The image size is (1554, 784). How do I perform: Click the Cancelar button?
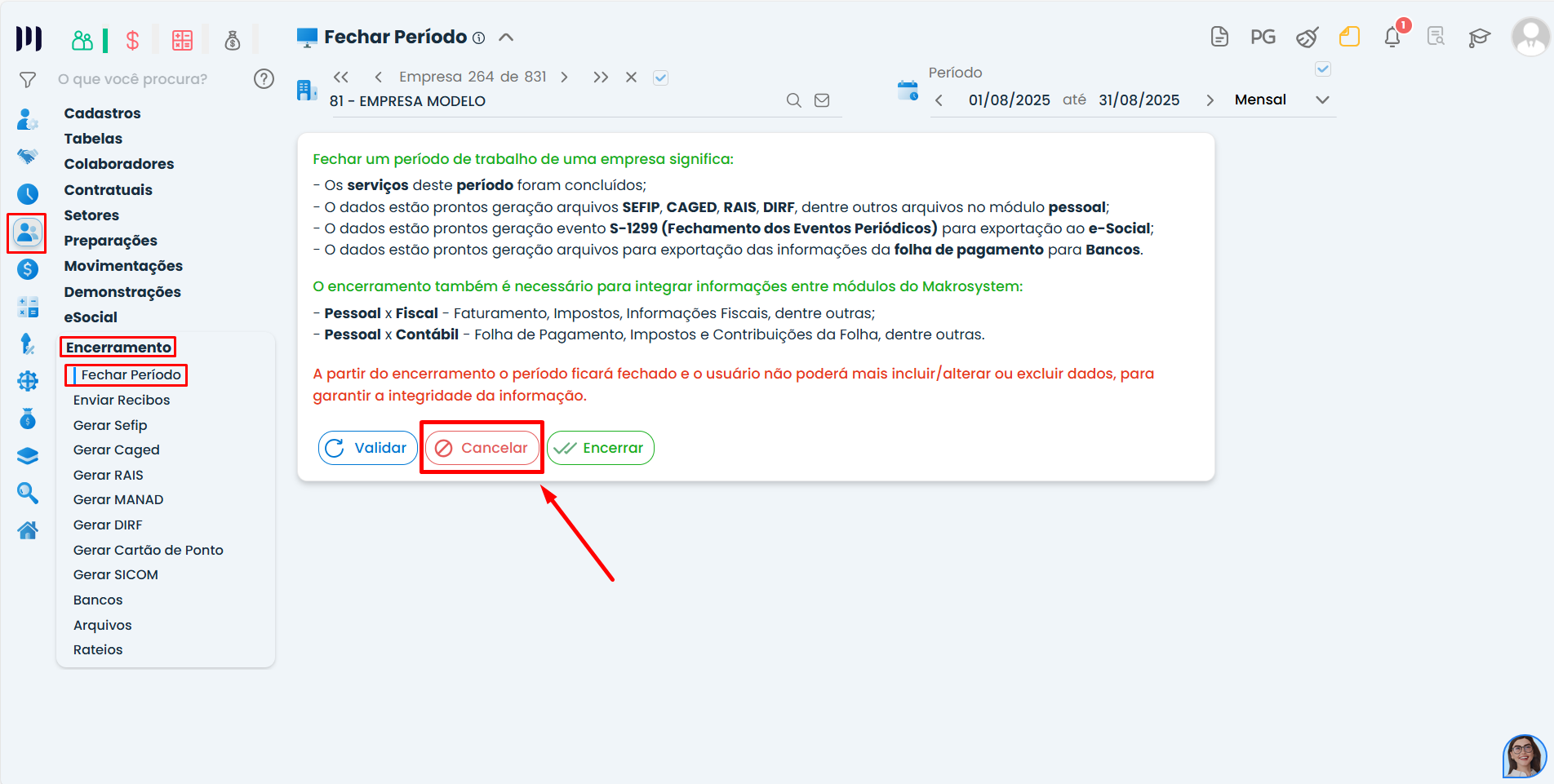tap(482, 448)
